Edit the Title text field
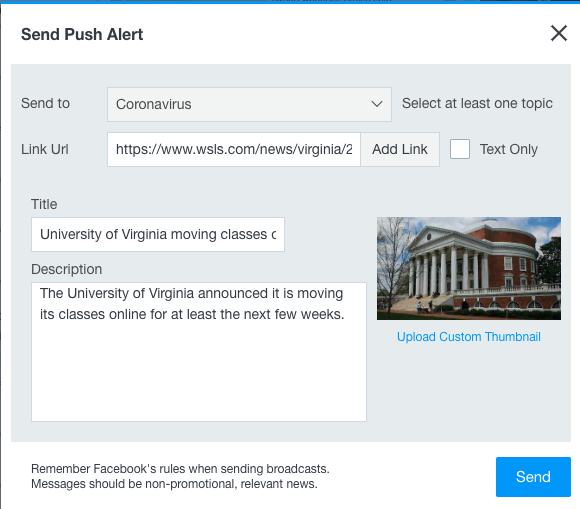Viewport: 580px width, 509px height. [x=158, y=235]
